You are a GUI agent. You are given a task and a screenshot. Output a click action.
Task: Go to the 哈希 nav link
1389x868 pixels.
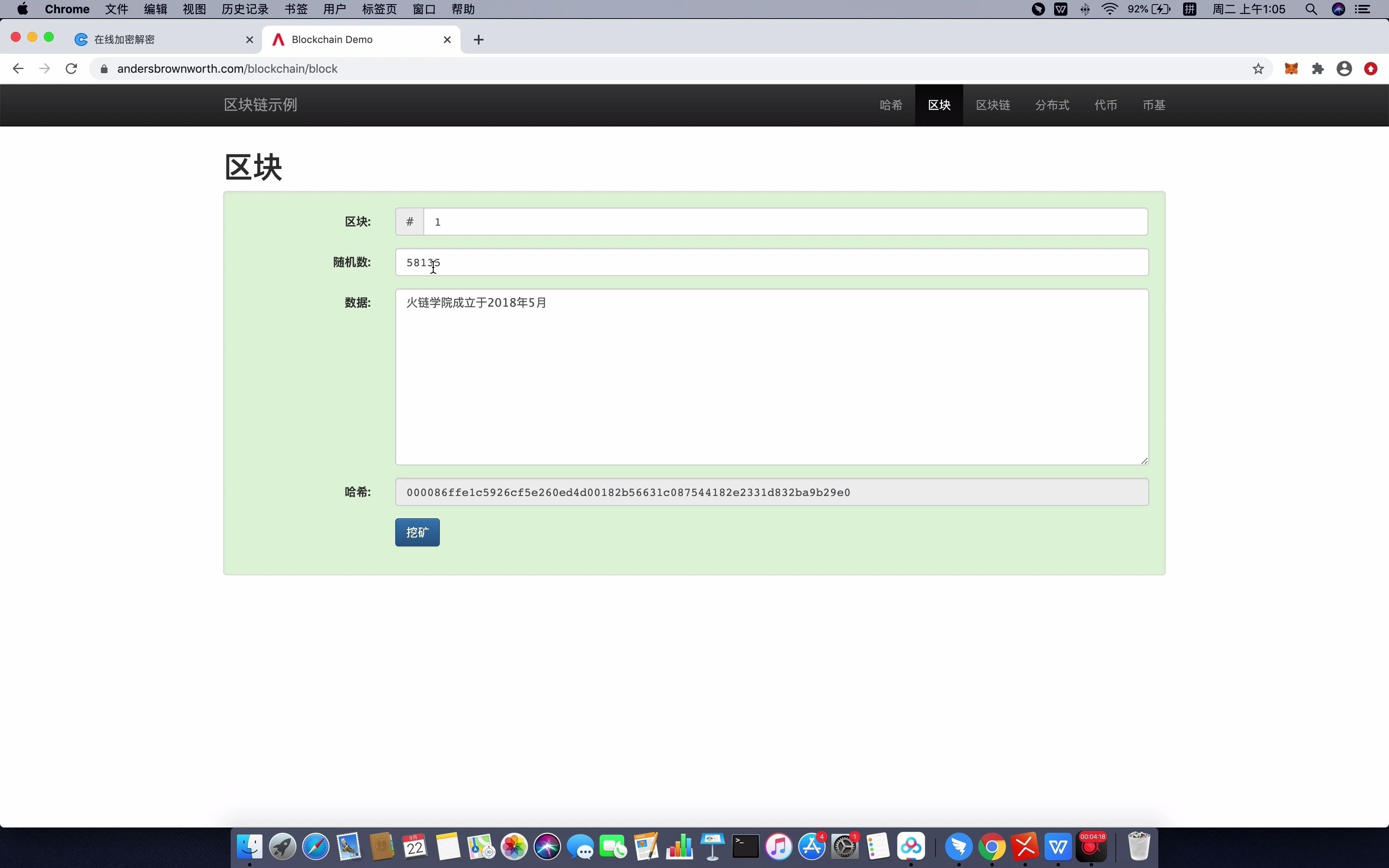[891, 105]
